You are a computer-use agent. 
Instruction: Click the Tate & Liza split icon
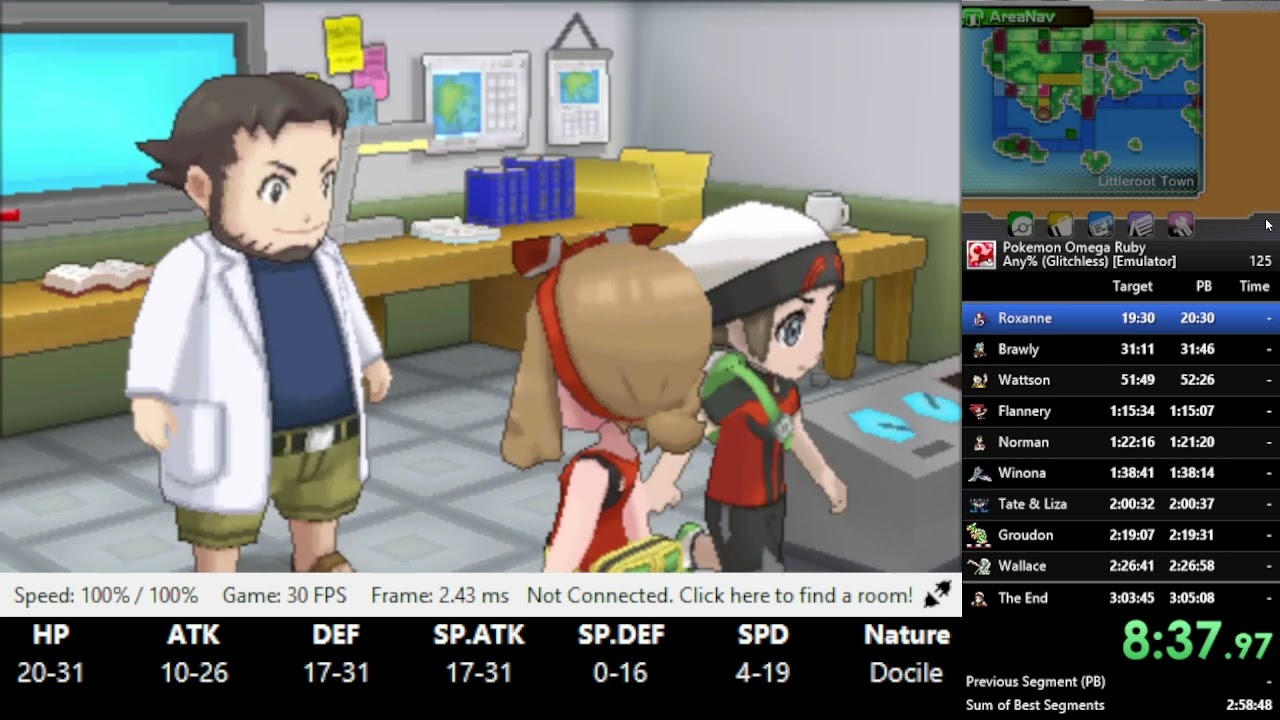coord(979,504)
